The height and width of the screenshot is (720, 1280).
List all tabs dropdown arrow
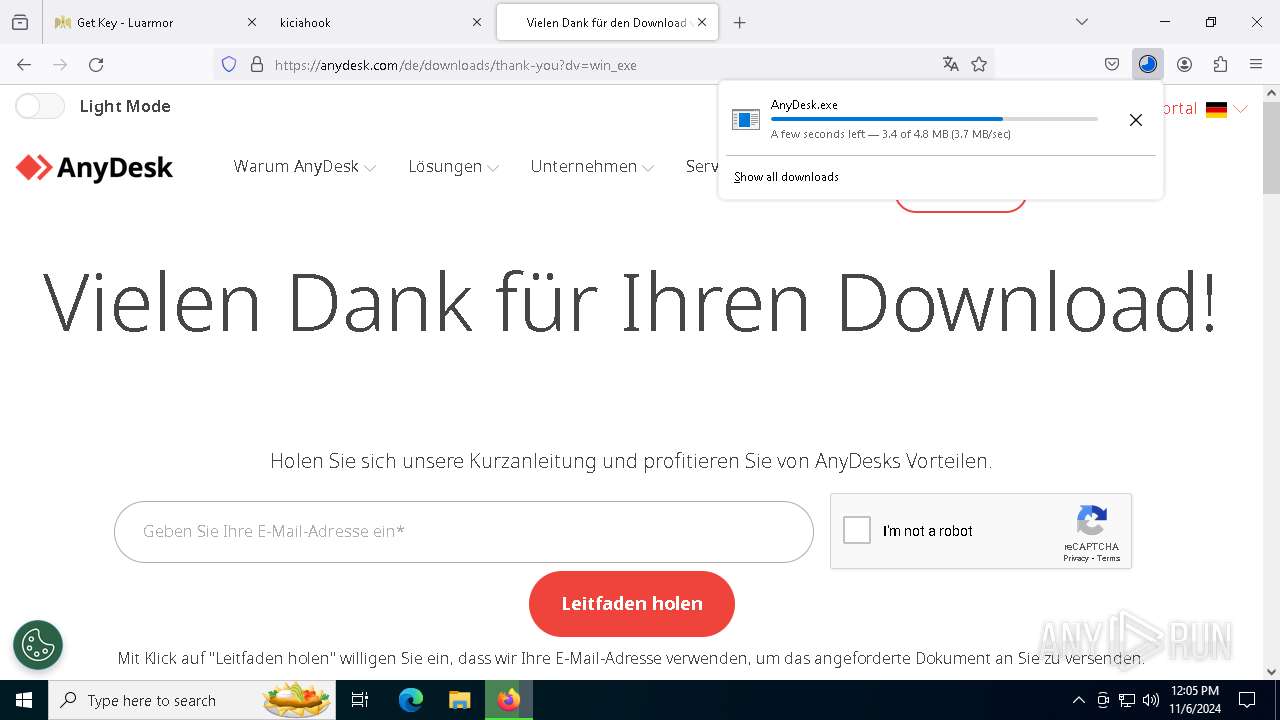click(x=1081, y=22)
